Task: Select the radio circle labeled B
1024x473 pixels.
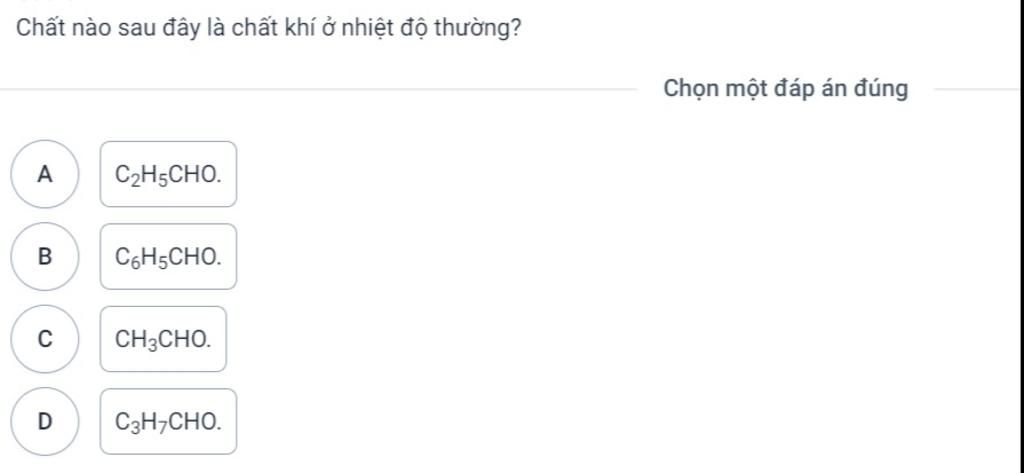Action: (x=43, y=256)
